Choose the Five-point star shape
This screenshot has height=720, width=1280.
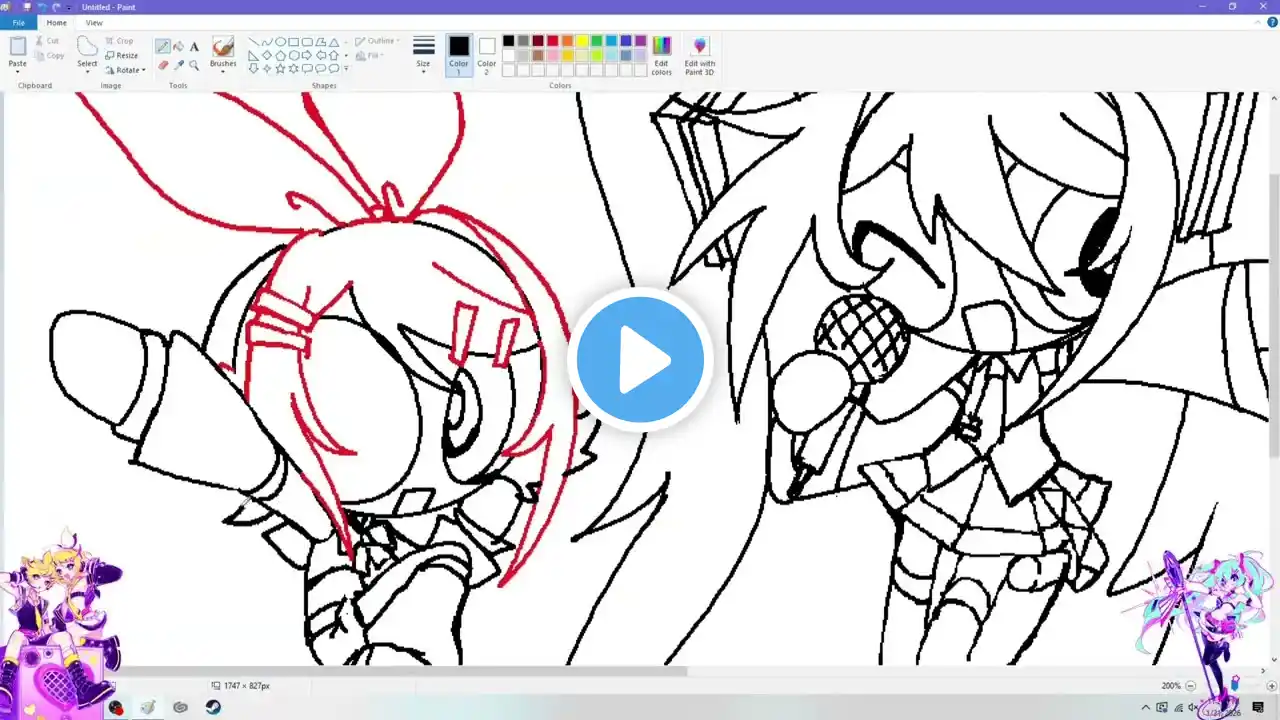coord(280,68)
